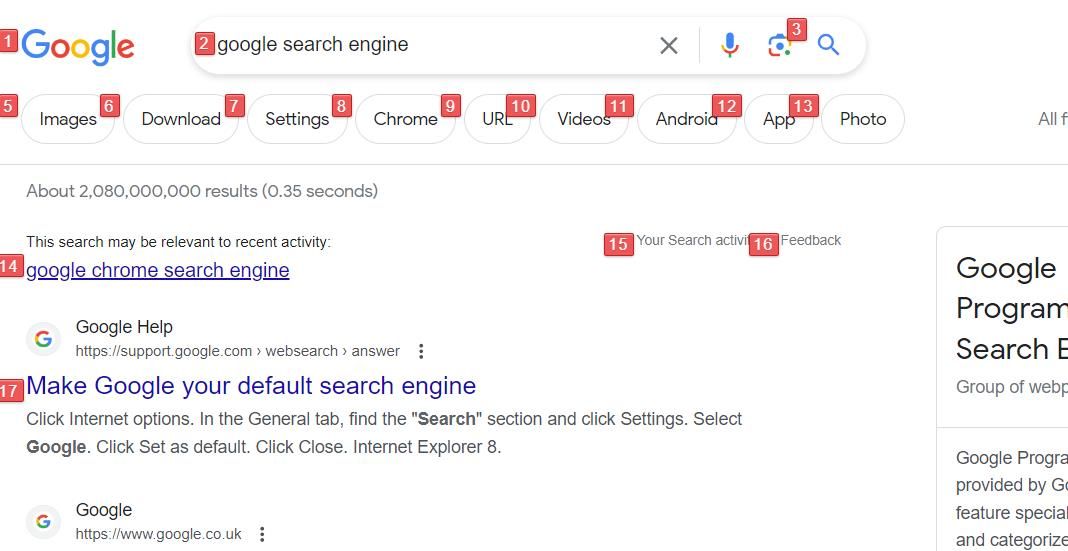Screen dimensions: 1068x551
Task: Click inside the search input field
Action: point(420,45)
